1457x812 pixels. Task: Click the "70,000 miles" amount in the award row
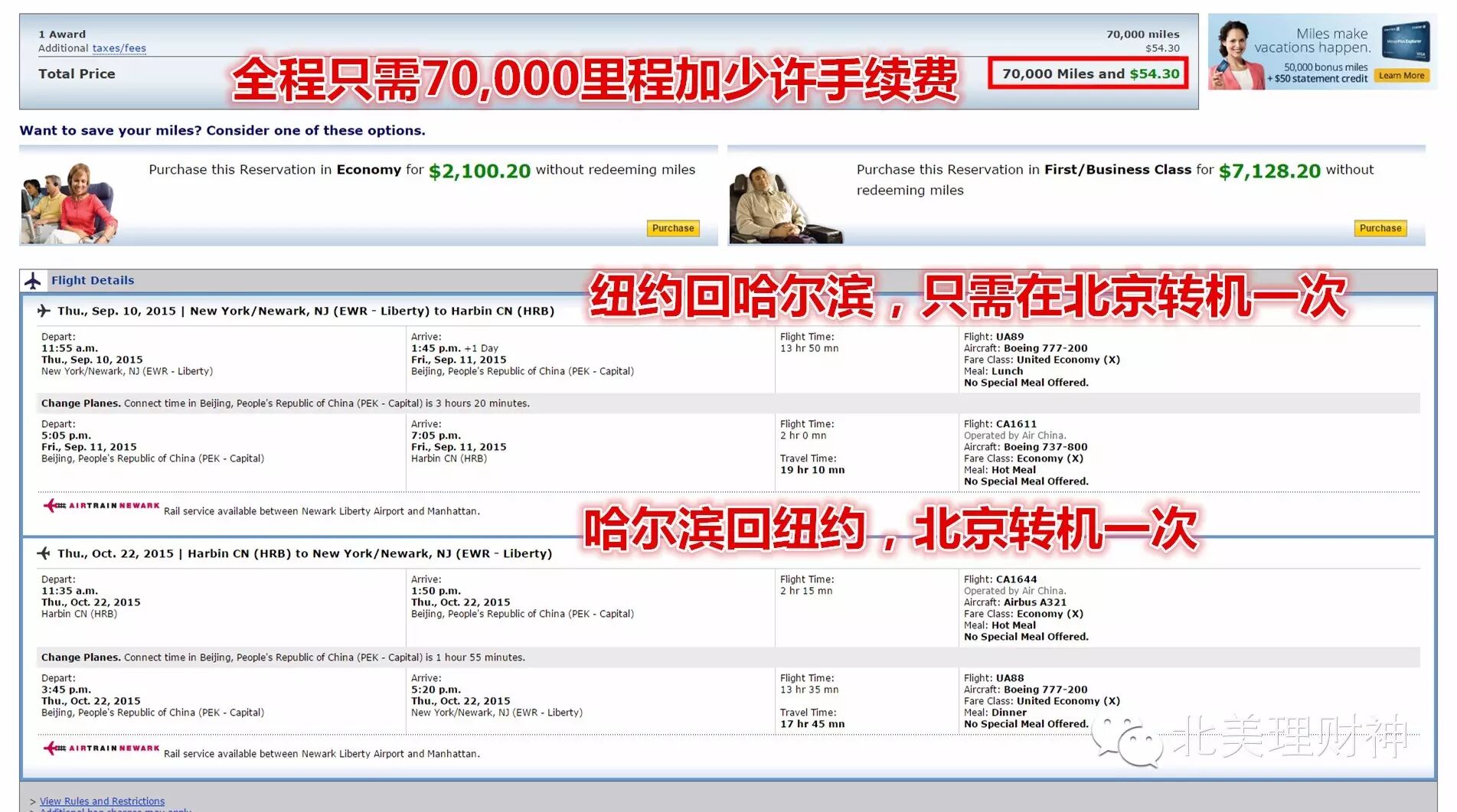pos(1142,34)
